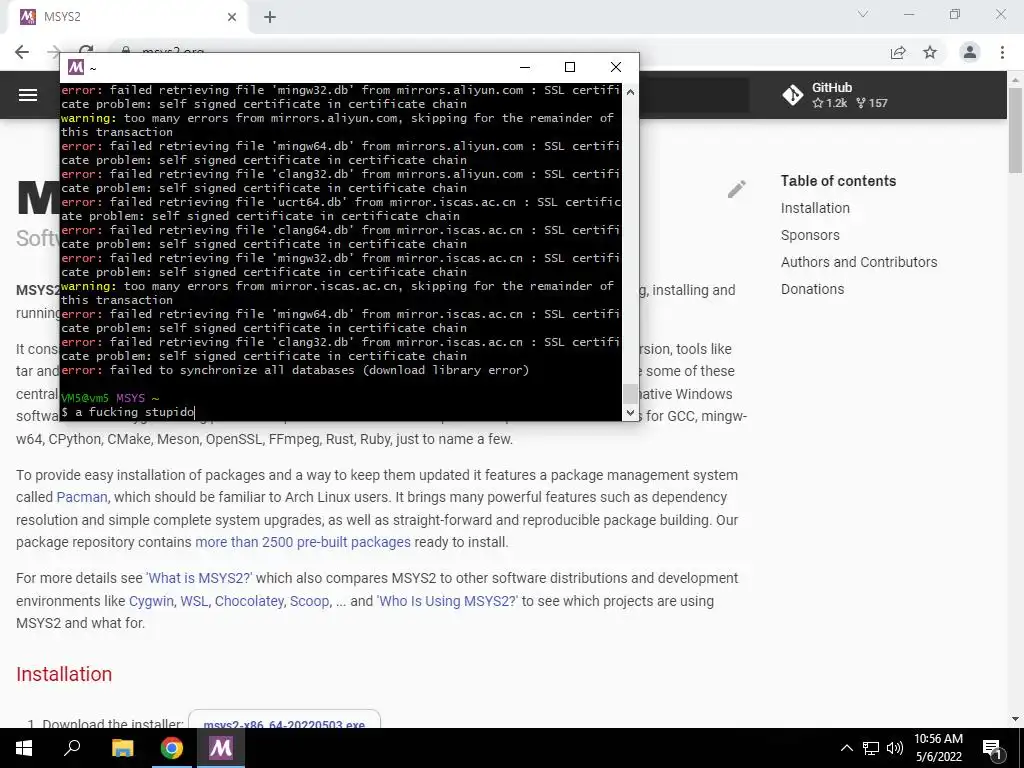The height and width of the screenshot is (768, 1024).
Task: Minimize the MSYS2 terminal window
Action: pyautogui.click(x=524, y=67)
